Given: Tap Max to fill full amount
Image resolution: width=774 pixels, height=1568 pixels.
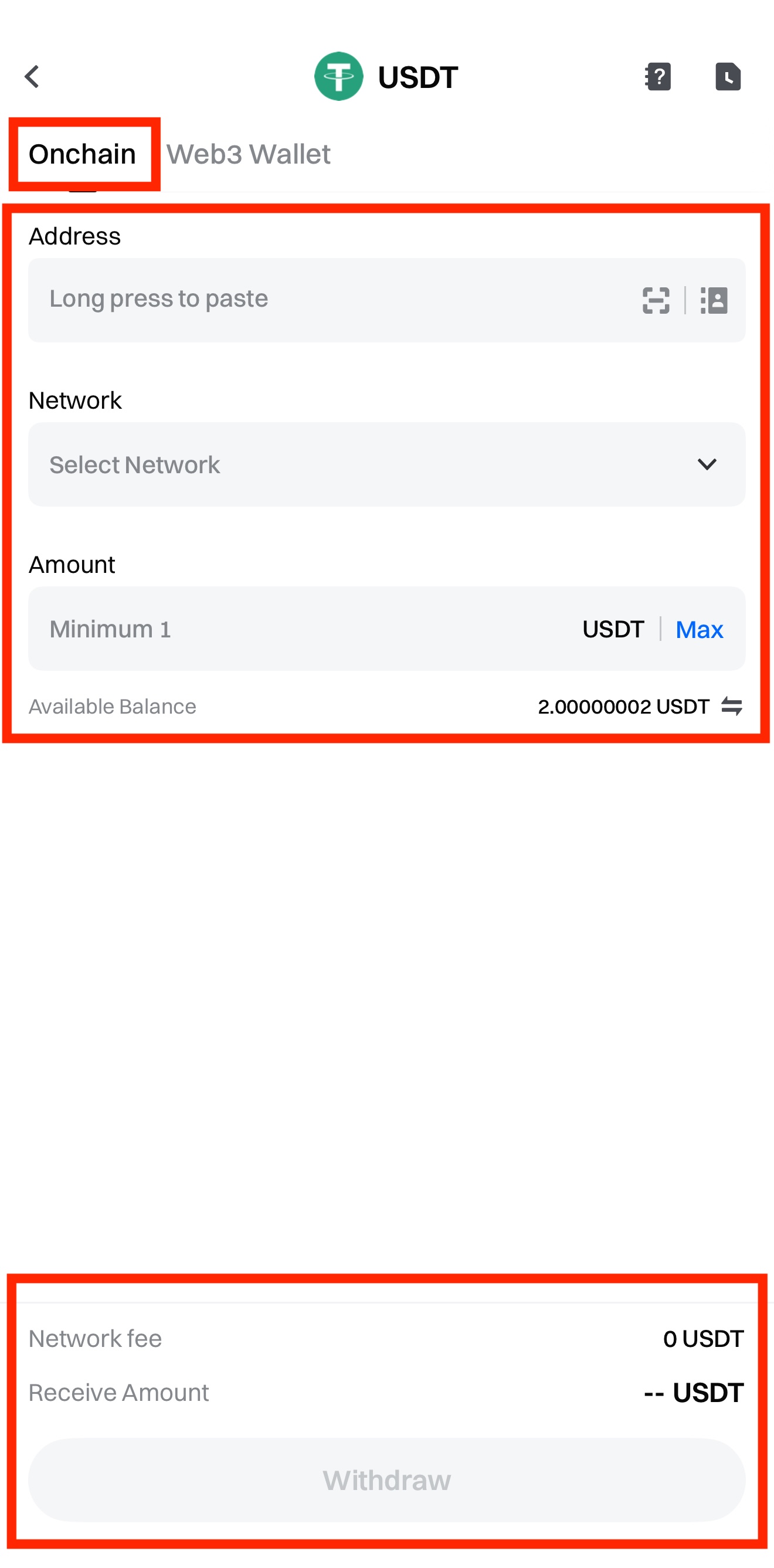Looking at the screenshot, I should click(699, 629).
